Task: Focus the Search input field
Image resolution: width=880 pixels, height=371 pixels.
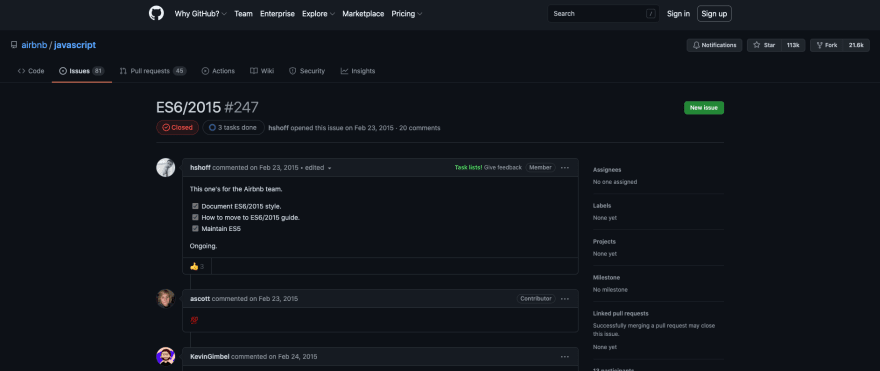Action: pyautogui.click(x=603, y=14)
